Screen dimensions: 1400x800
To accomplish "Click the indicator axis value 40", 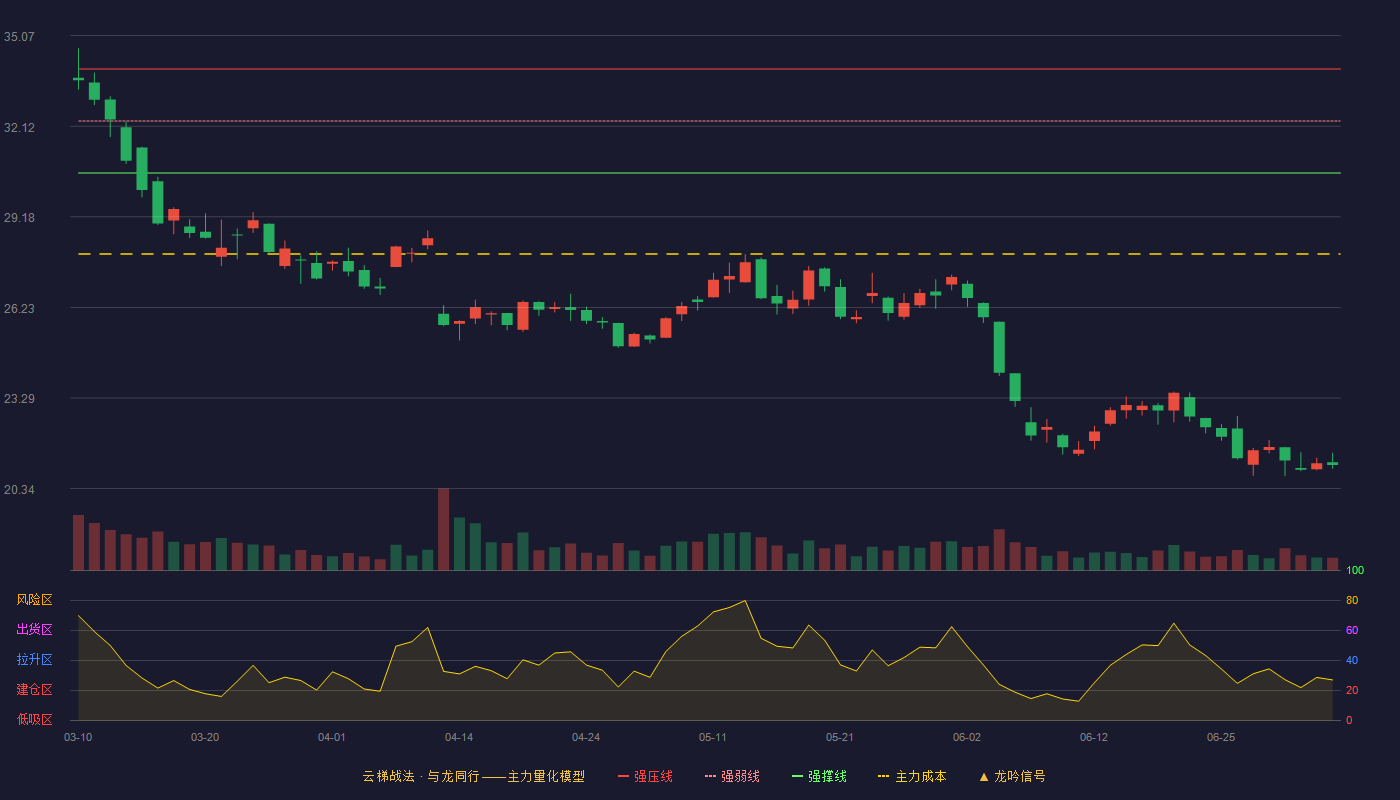I will (1352, 661).
